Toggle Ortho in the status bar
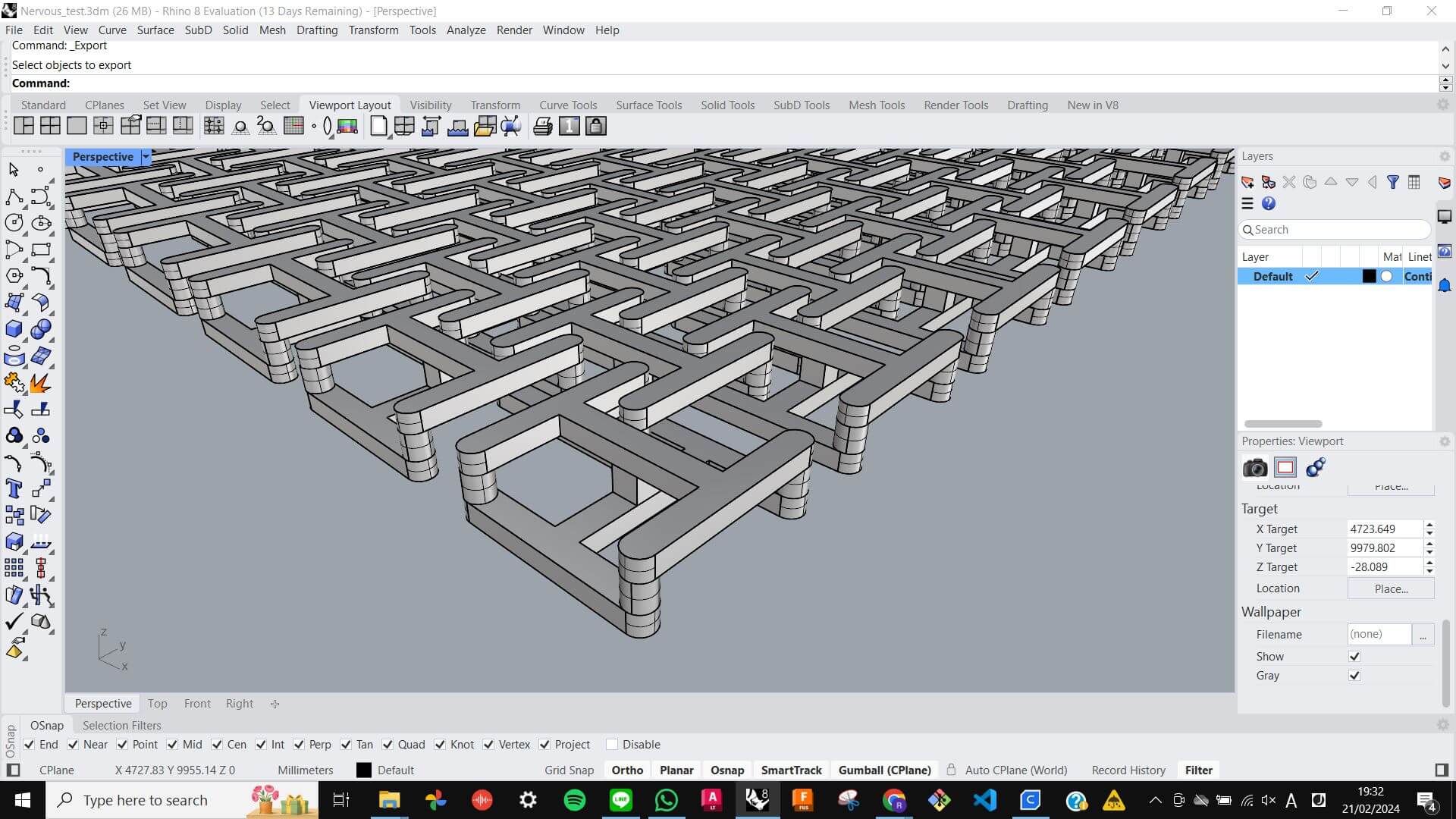Image resolution: width=1456 pixels, height=819 pixels. click(627, 770)
